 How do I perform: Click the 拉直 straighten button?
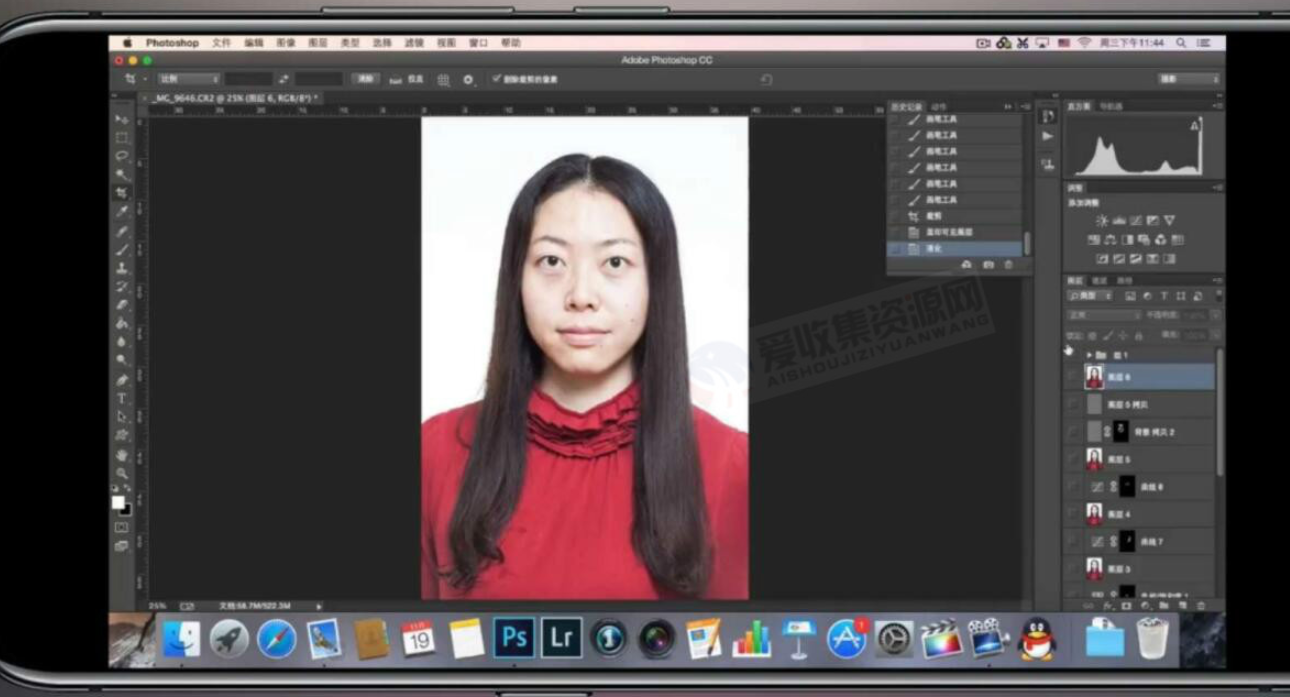(407, 79)
